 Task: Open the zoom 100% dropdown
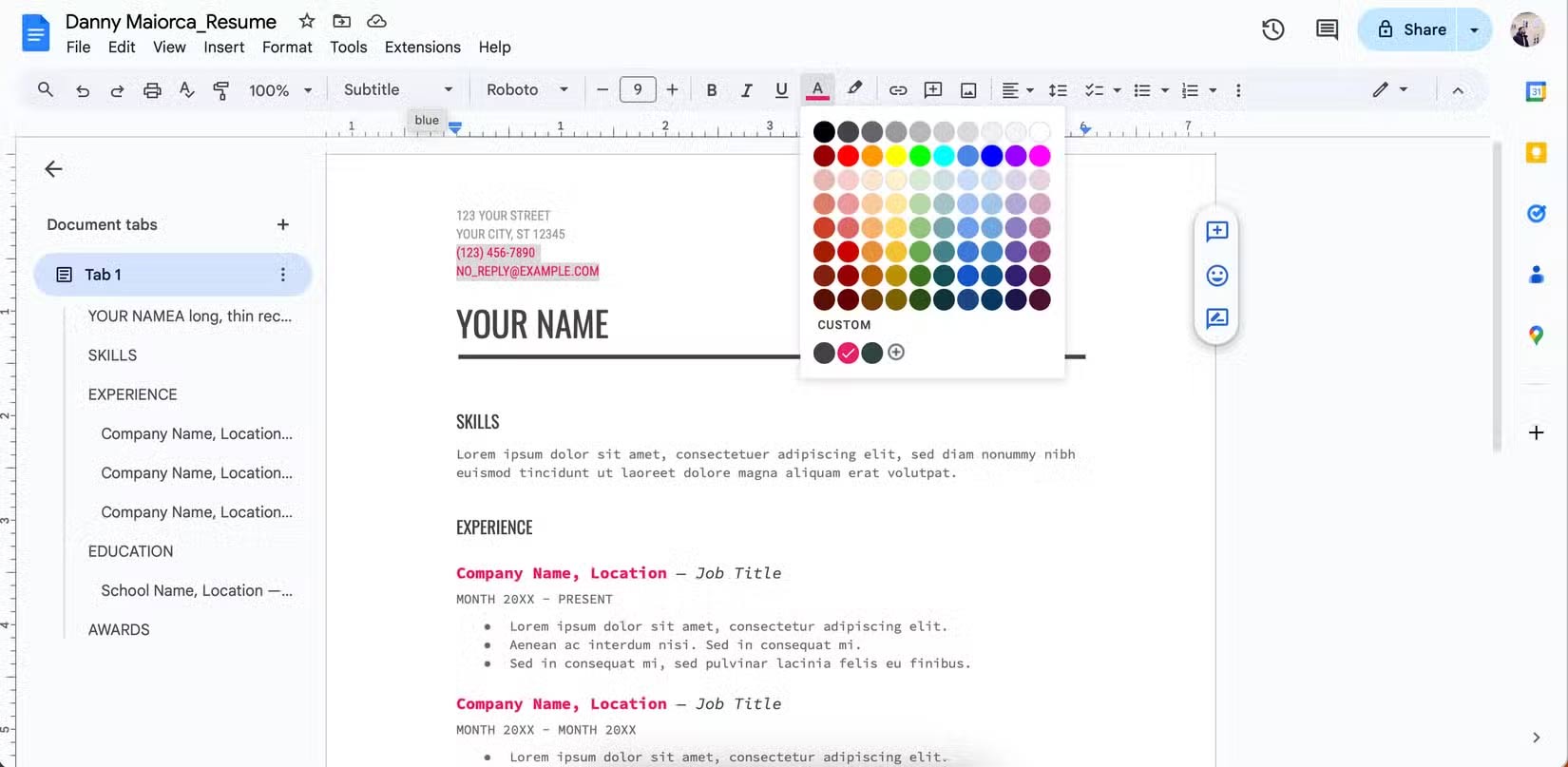280,90
